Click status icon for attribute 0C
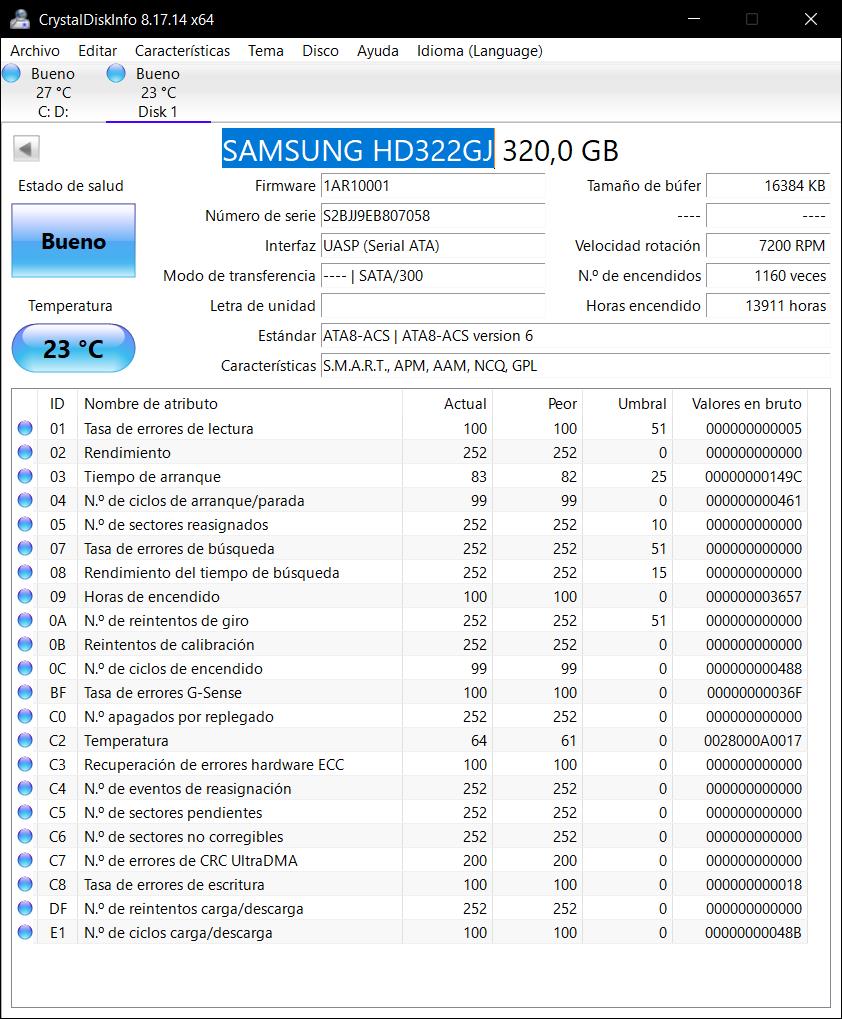The height and width of the screenshot is (1019, 842). click(x=25, y=669)
